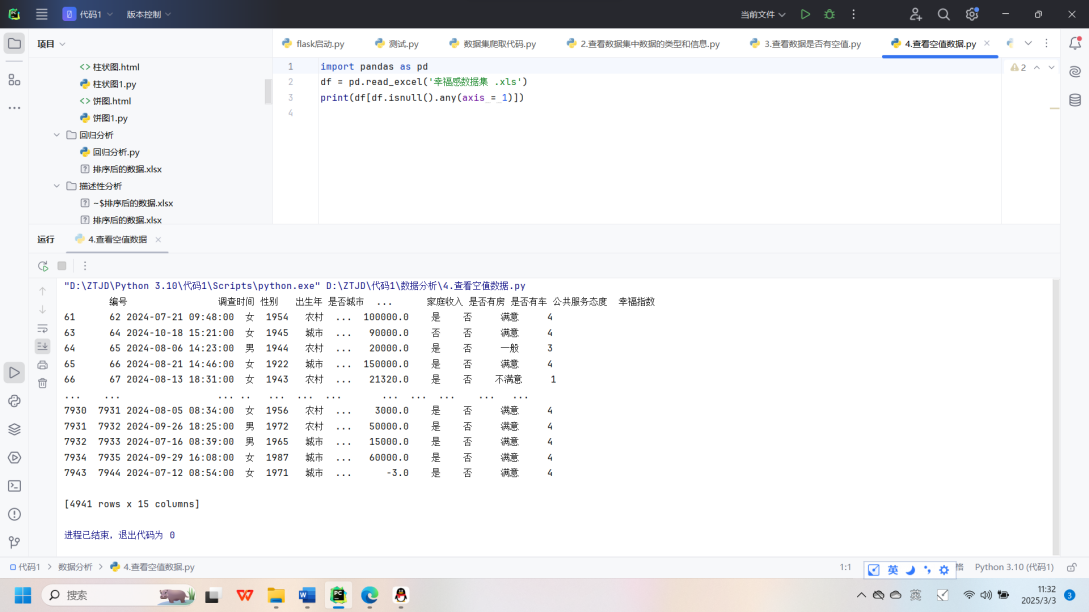Clear all console output trash icon
This screenshot has height=612, width=1089.
[x=42, y=383]
